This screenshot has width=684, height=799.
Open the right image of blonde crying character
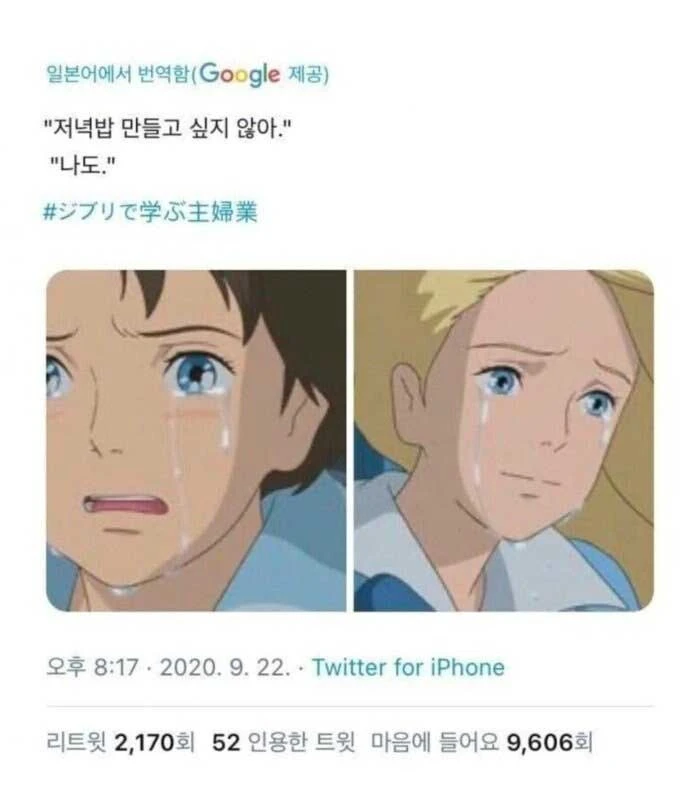click(504, 440)
